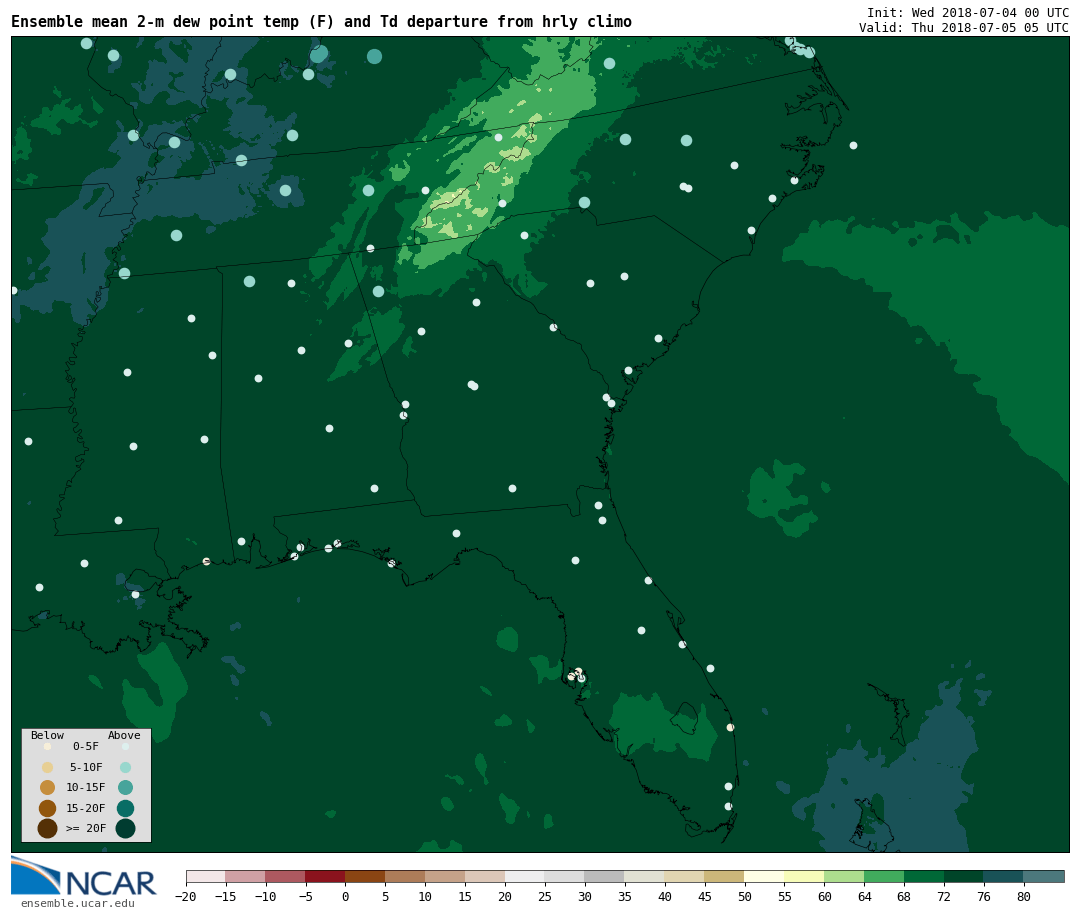1080x915 pixels.
Task: Click the white colorbar segment 20 to 25
Action: pos(525,877)
